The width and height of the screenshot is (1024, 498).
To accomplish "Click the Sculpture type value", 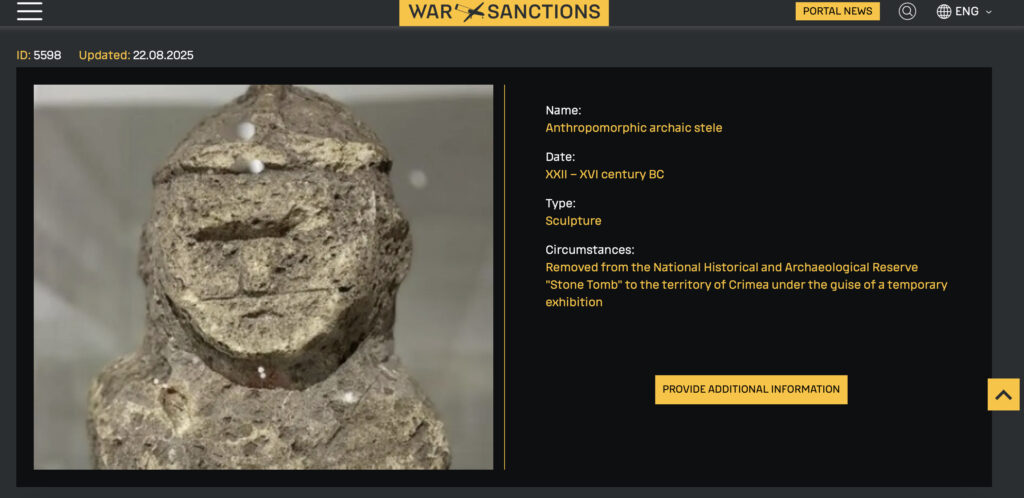I will (x=573, y=221).
